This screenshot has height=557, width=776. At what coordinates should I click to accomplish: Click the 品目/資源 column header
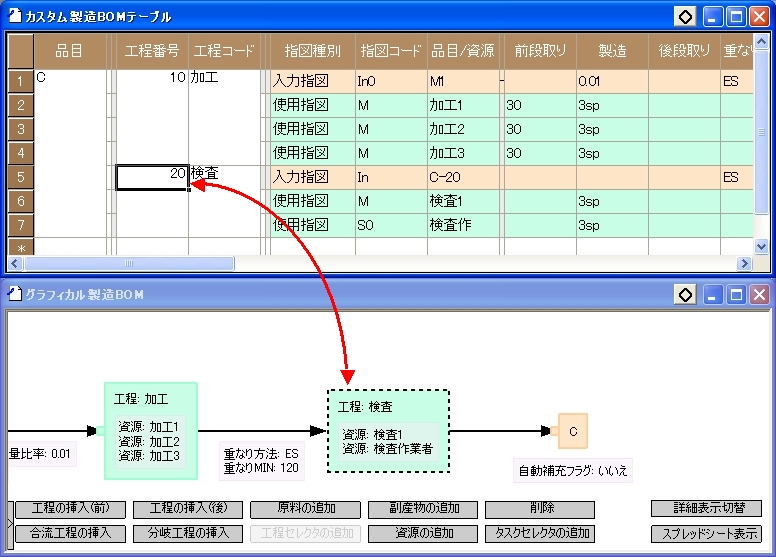463,51
